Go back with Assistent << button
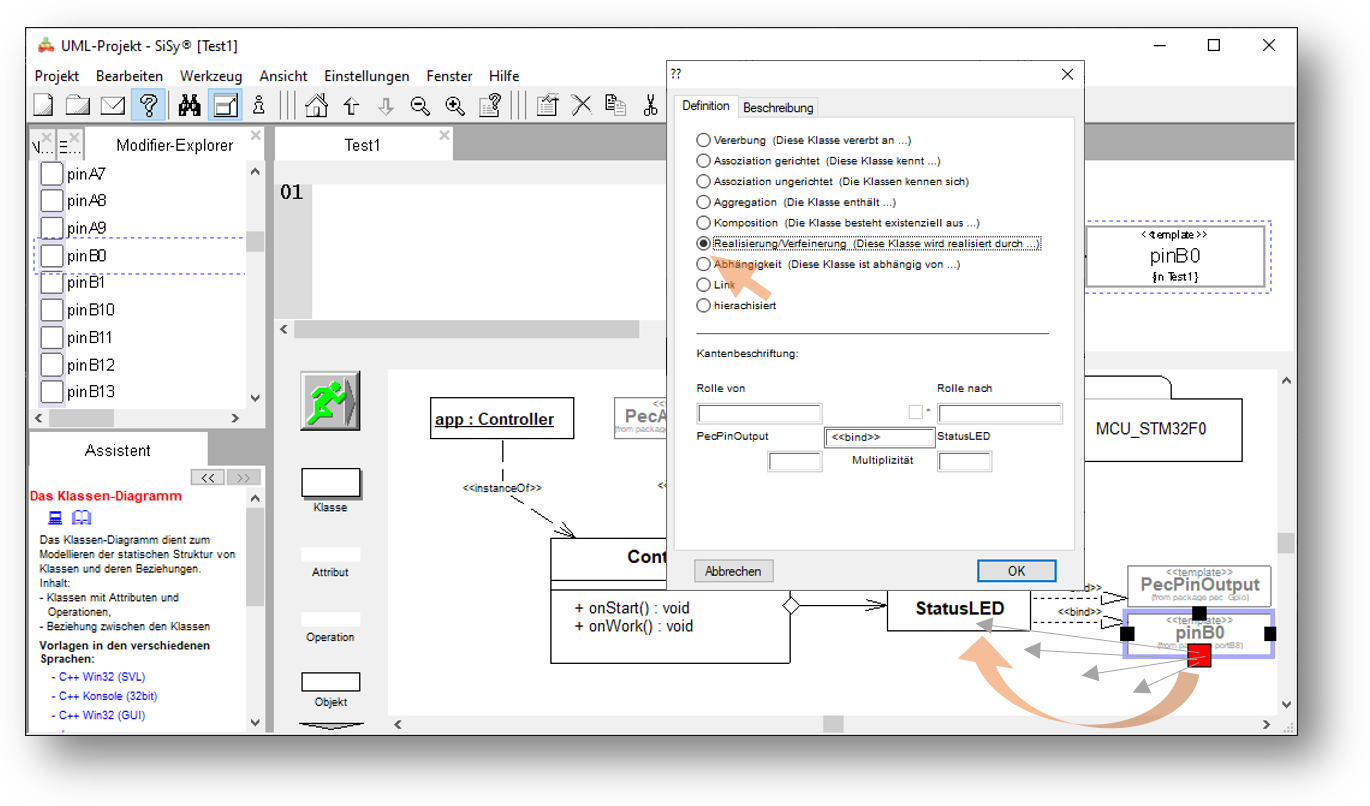 tap(207, 478)
